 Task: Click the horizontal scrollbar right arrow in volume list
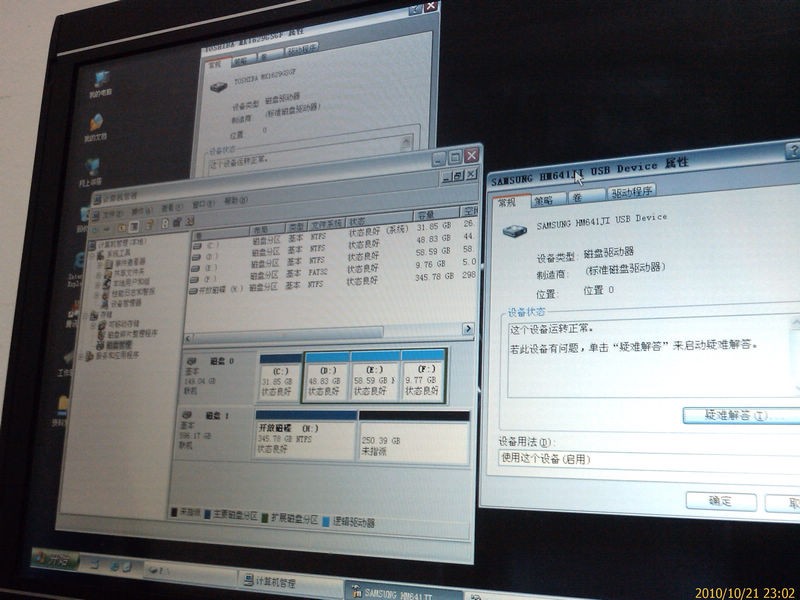point(468,329)
